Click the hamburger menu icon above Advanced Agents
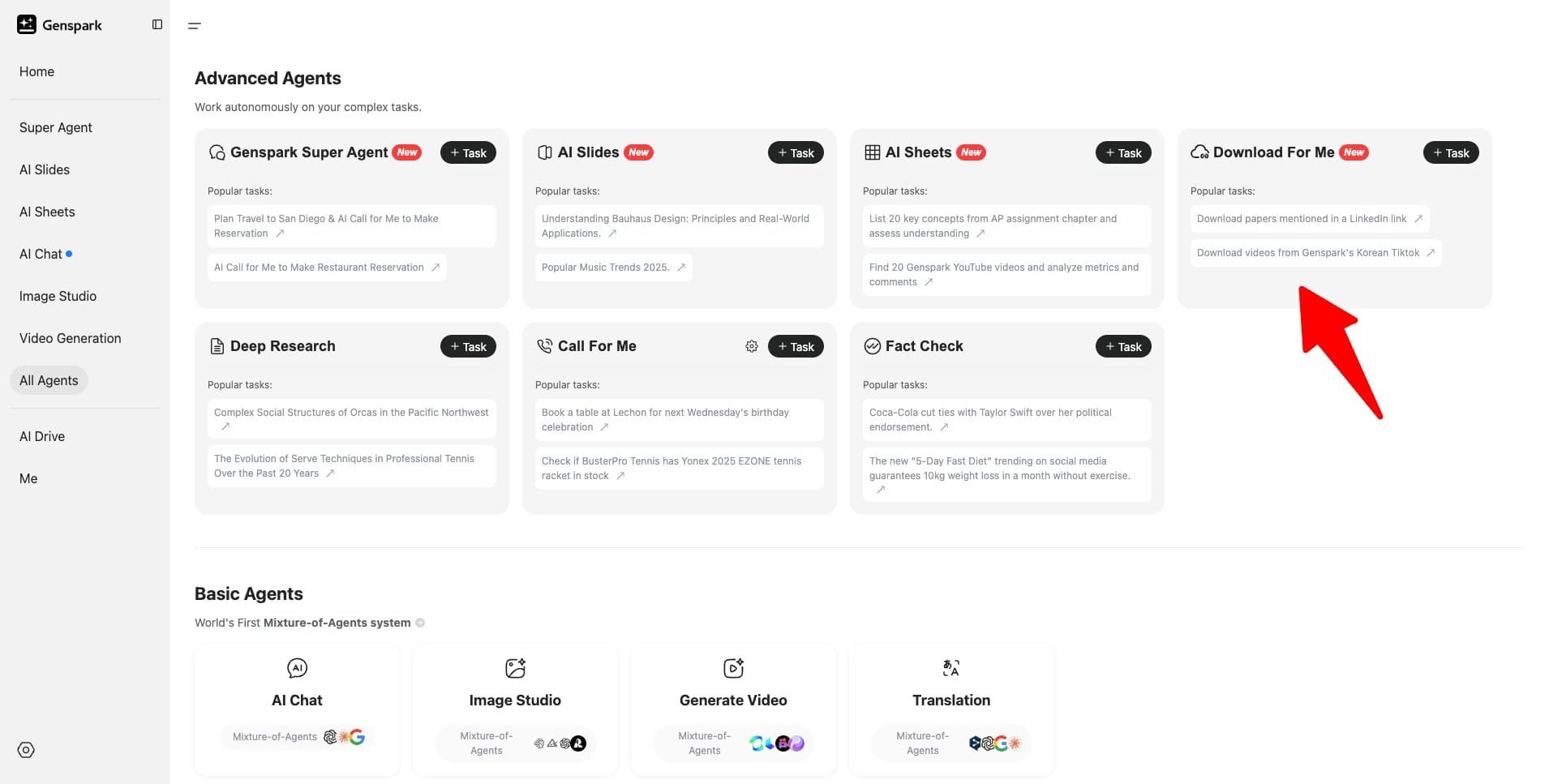The height and width of the screenshot is (784, 1549). coord(194,26)
